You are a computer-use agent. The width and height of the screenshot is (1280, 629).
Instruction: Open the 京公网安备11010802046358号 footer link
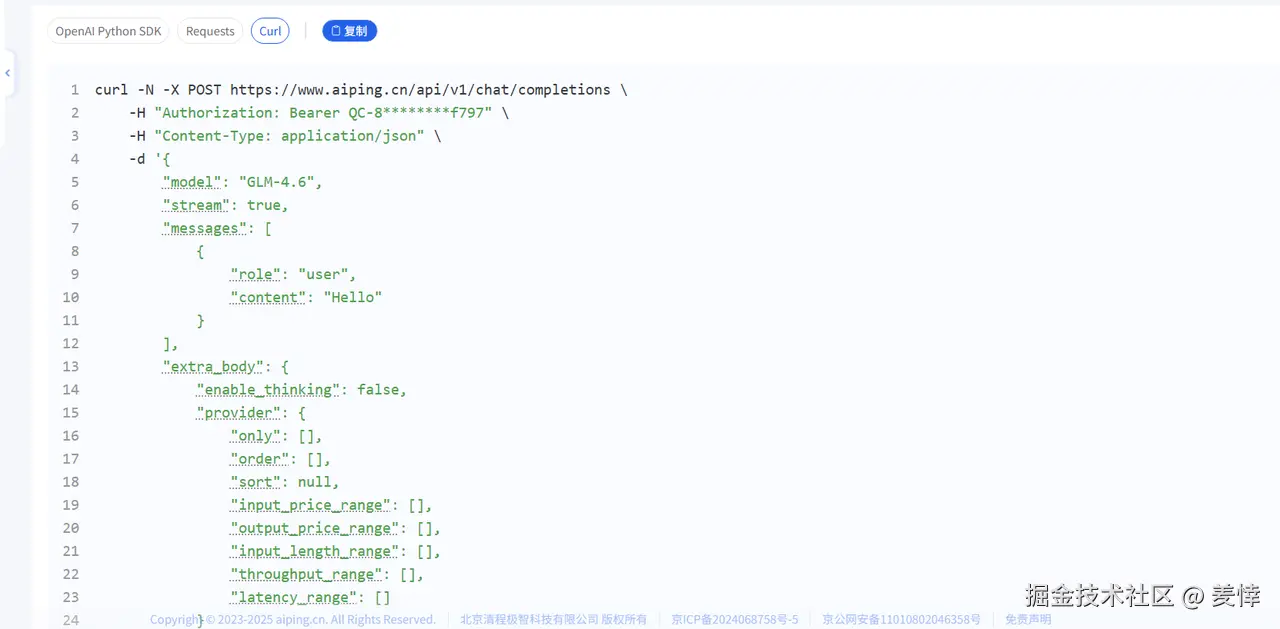901,620
